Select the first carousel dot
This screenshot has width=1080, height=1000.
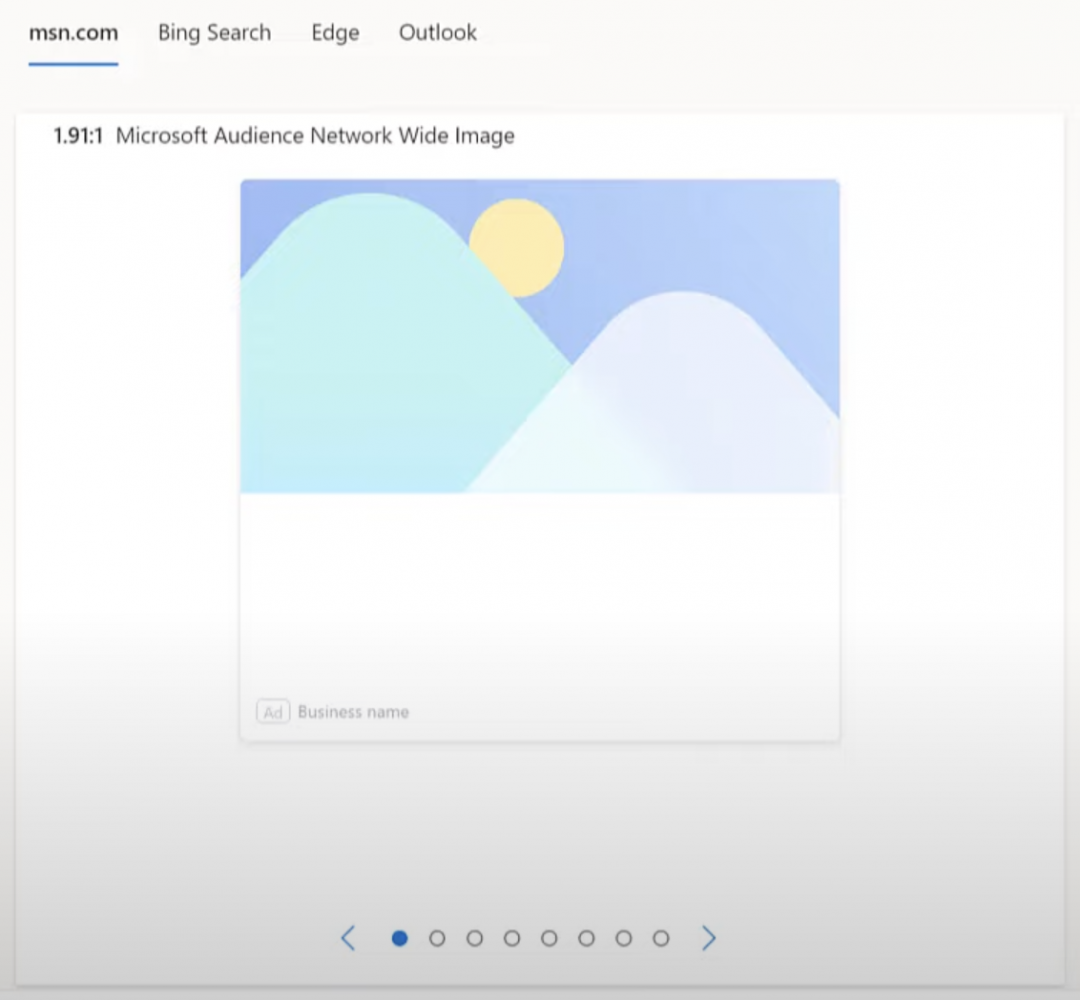(x=399, y=938)
